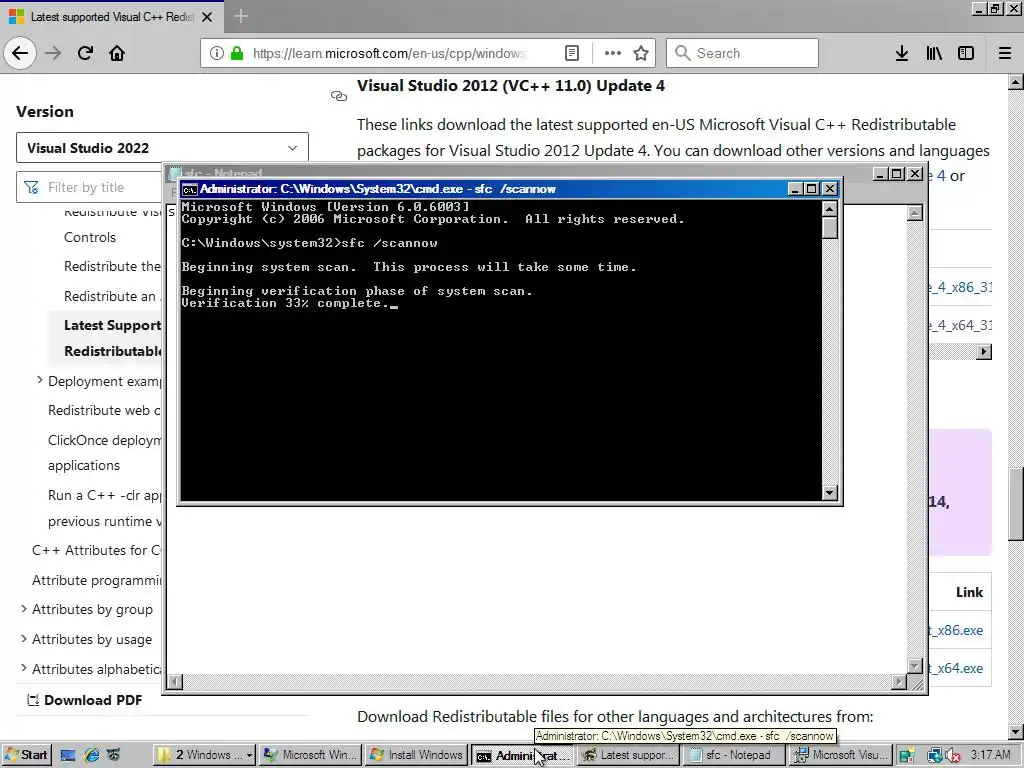Open the Visual Studio 2022 version dropdown
Screen dimensions: 1024x768
pyautogui.click(x=162, y=148)
